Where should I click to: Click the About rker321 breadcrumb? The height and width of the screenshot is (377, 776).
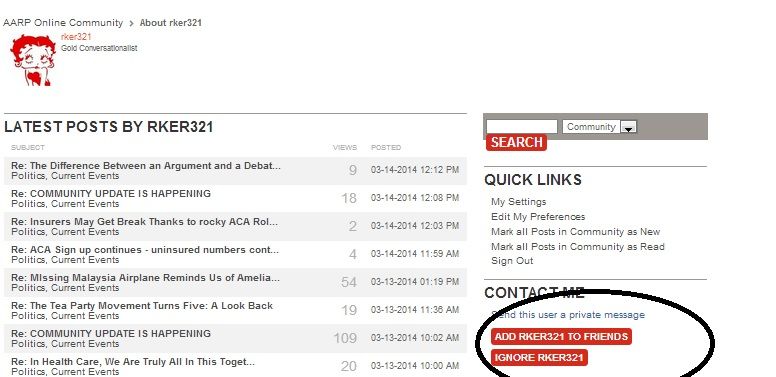(x=171, y=23)
